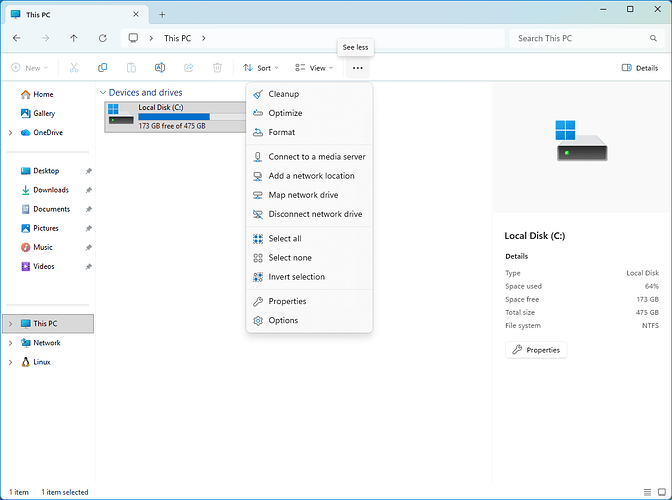This screenshot has height=500, width=672.
Task: Unpin Downloads via its pin icon
Action: [89, 190]
